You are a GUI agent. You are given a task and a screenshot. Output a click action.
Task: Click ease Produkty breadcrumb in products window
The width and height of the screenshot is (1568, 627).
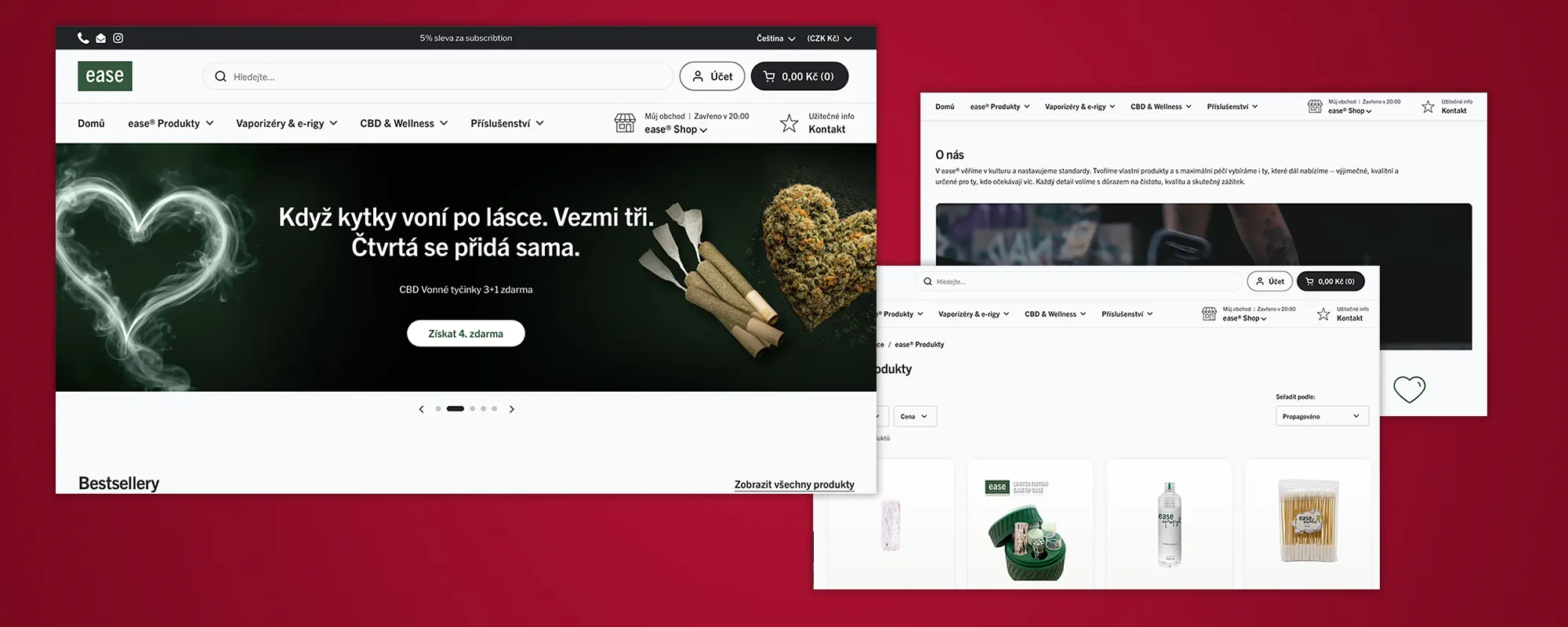point(919,344)
